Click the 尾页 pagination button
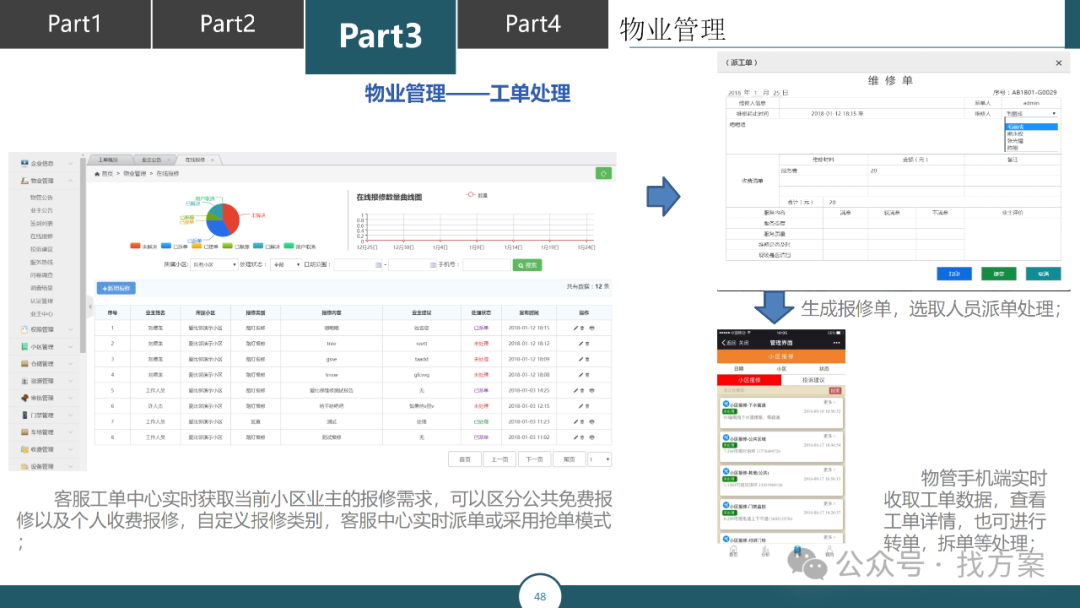Viewport: 1080px width, 608px height. 569,459
